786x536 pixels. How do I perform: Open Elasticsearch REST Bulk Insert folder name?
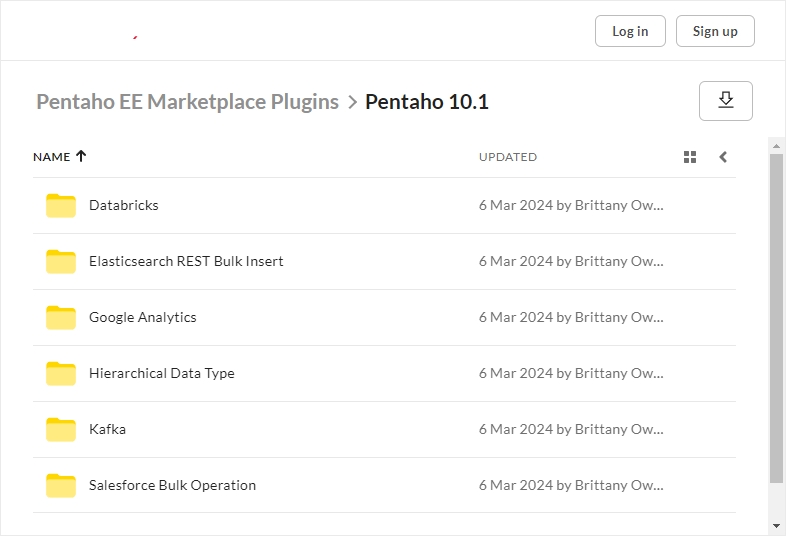point(186,261)
